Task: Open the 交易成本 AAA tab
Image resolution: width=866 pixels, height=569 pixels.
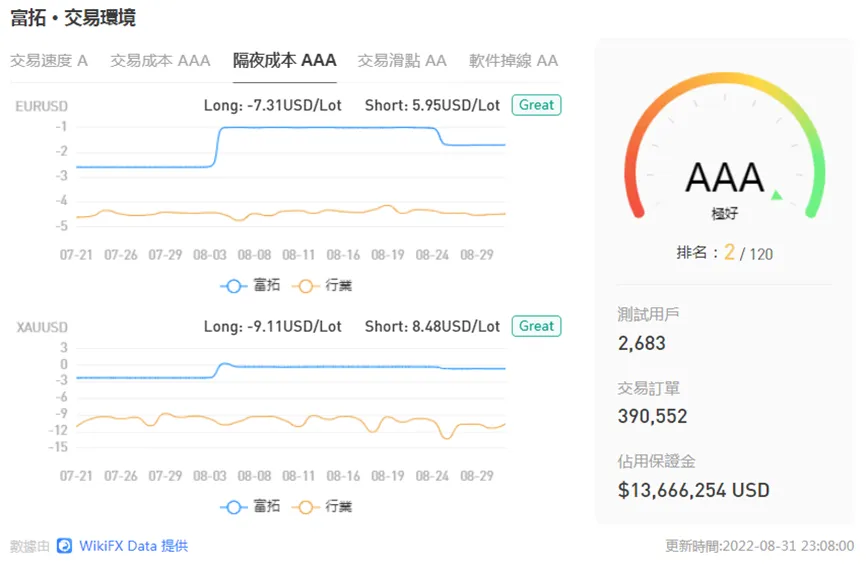Action: coord(160,60)
